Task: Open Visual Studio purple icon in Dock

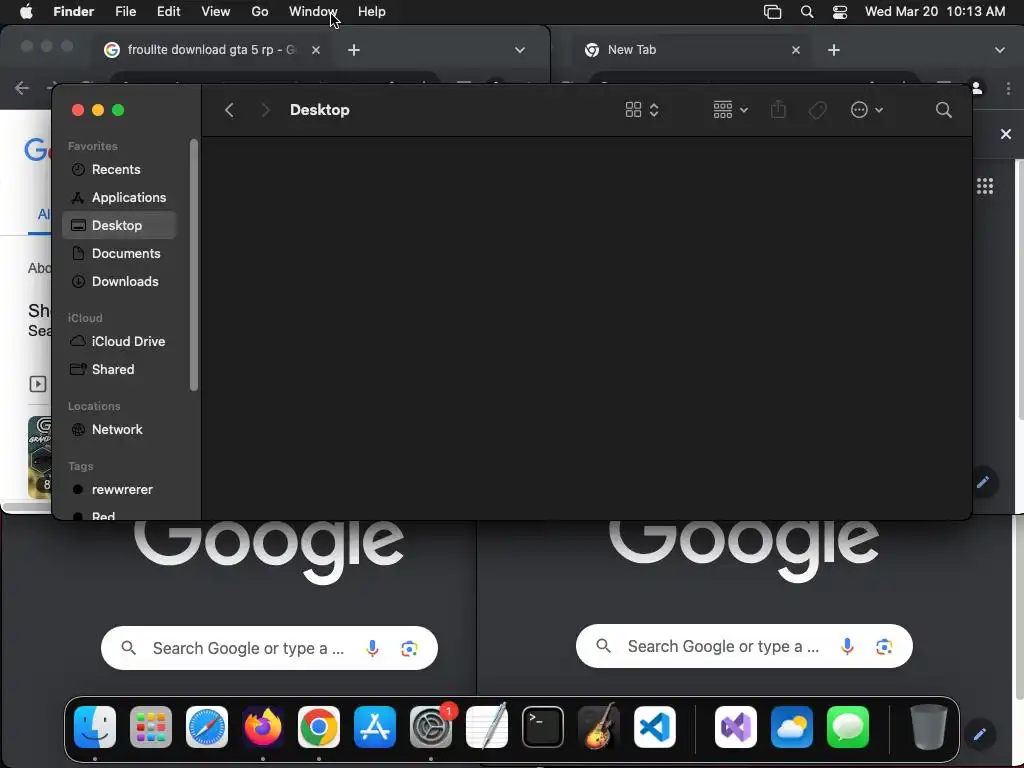Action: [736, 727]
